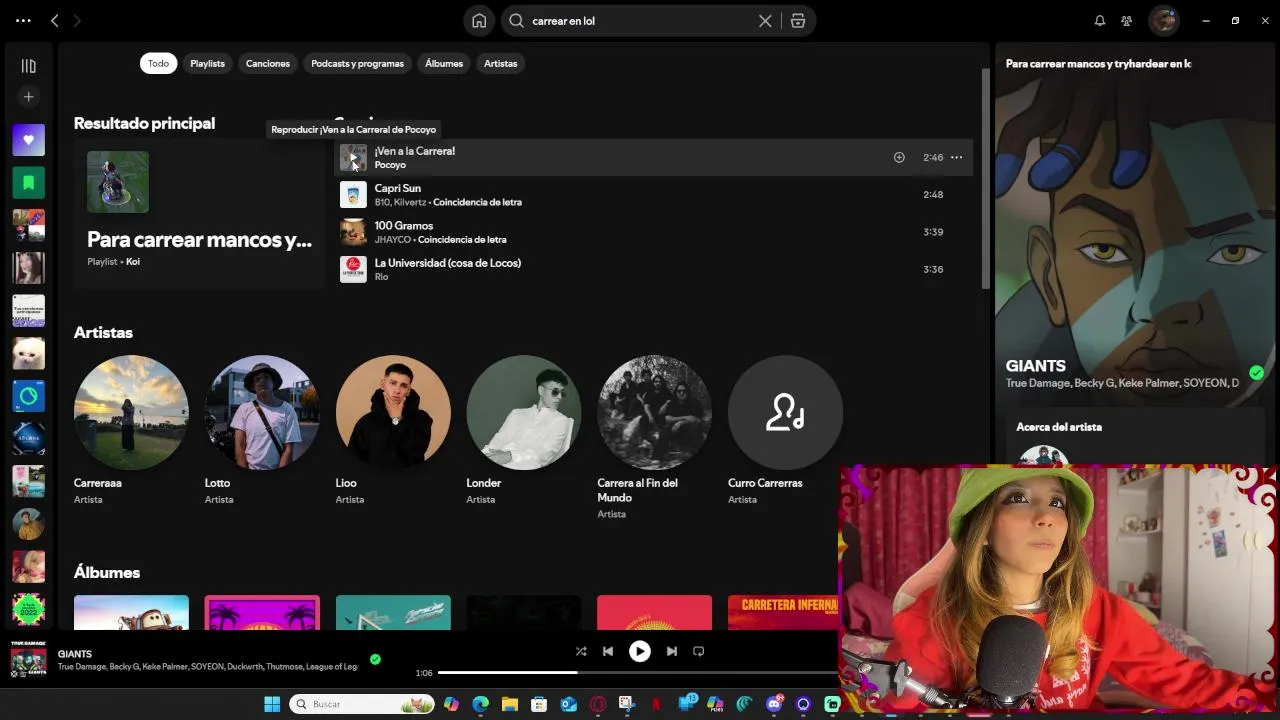
Task: Open Curro Carreras artist profile
Action: coord(785,412)
